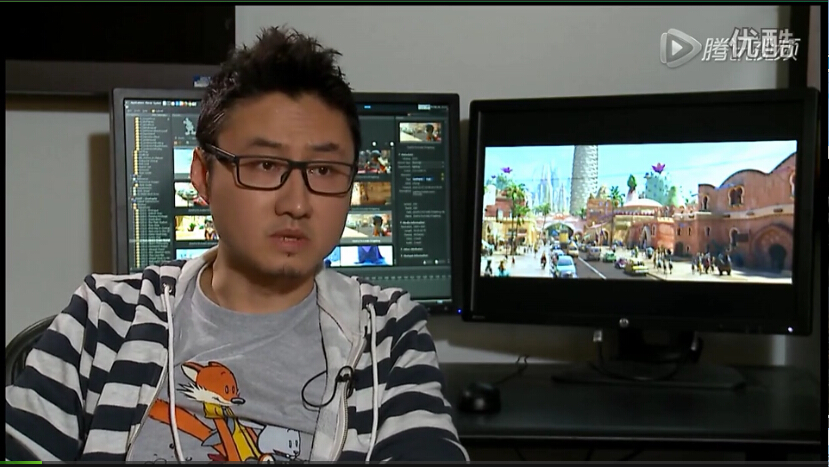Select the top preview thumbnail in the right panel of the left monitor
829x467 pixels.
420,133
